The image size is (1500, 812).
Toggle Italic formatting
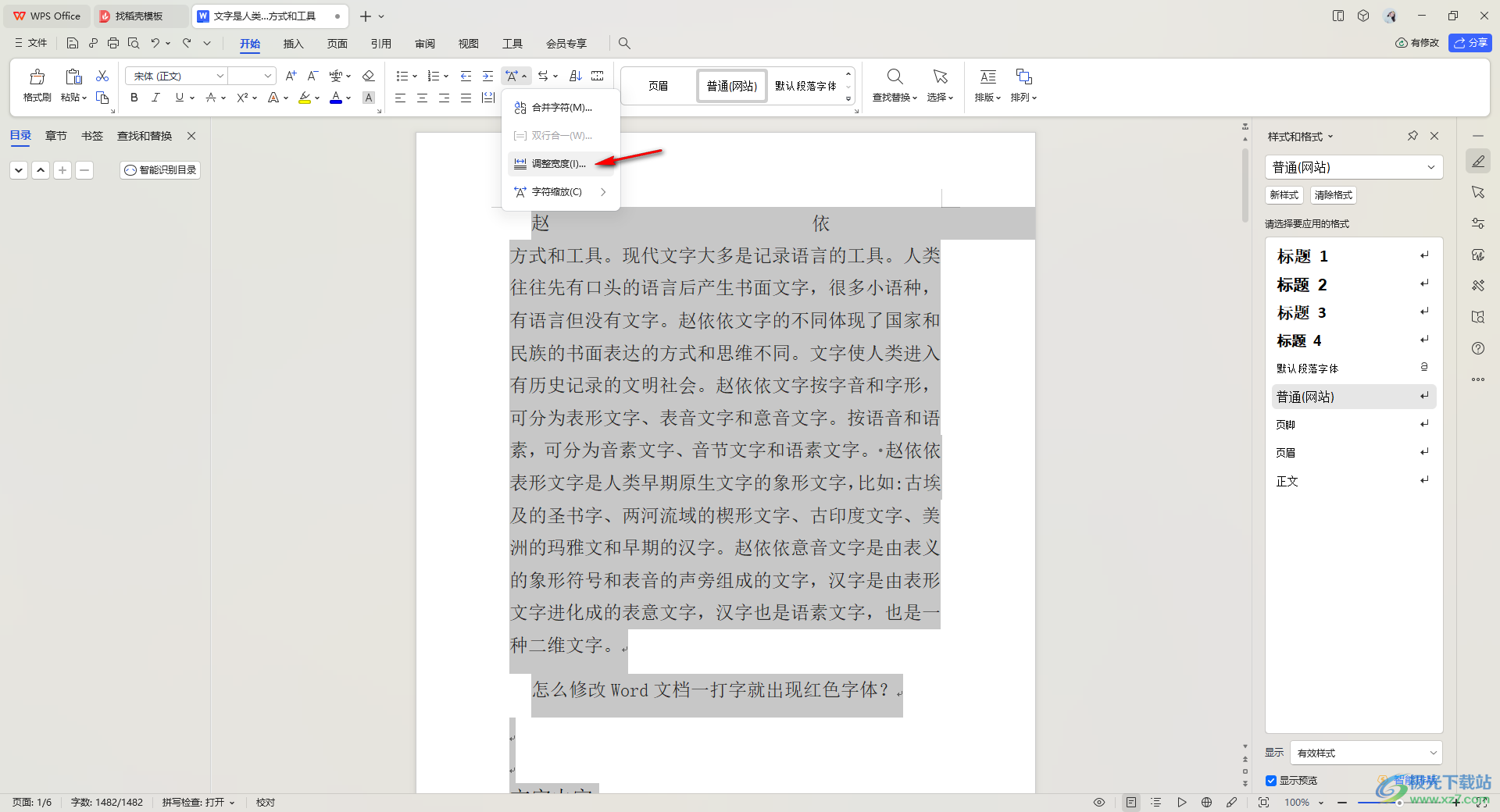pyautogui.click(x=155, y=98)
